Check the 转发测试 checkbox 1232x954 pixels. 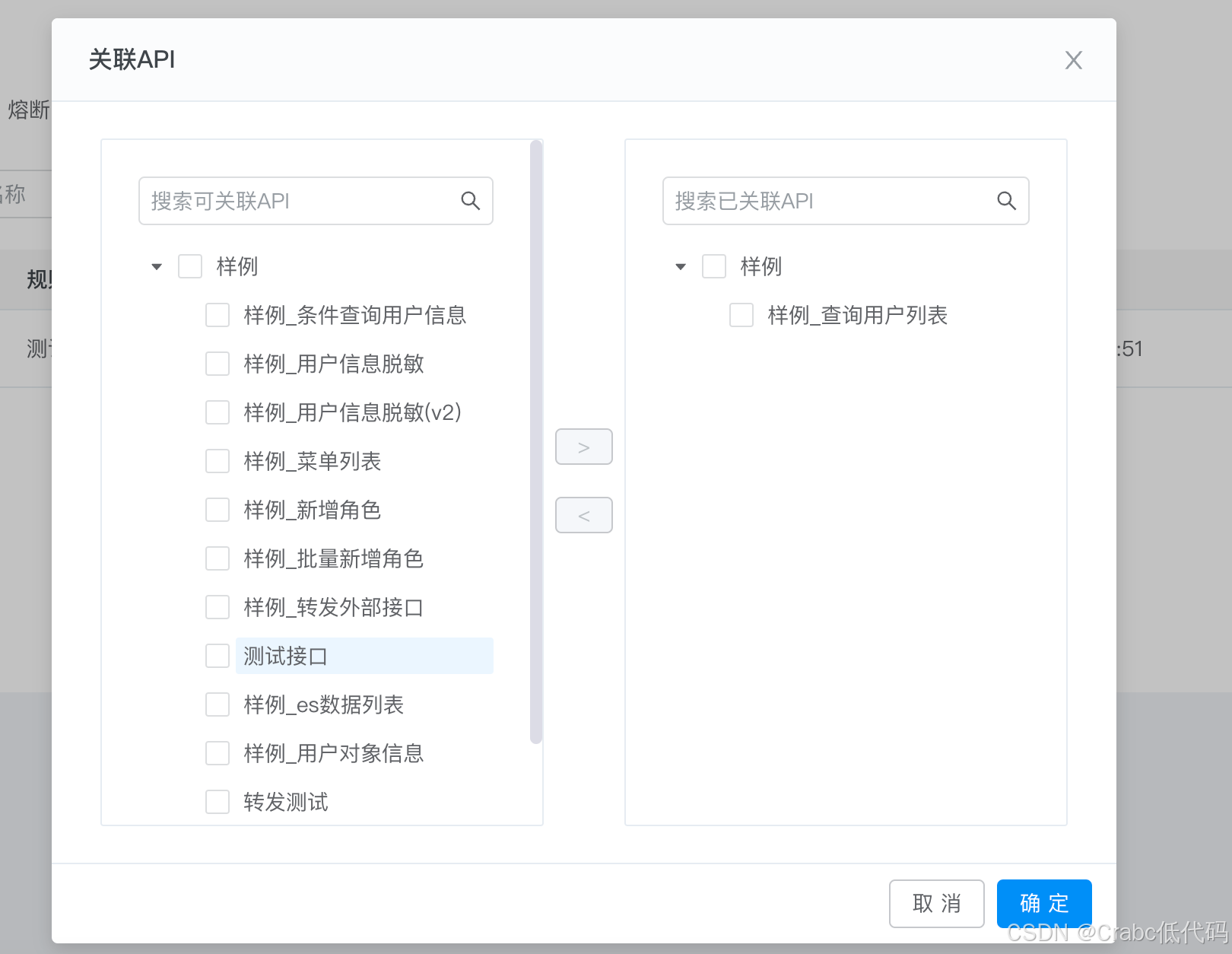pos(217,801)
